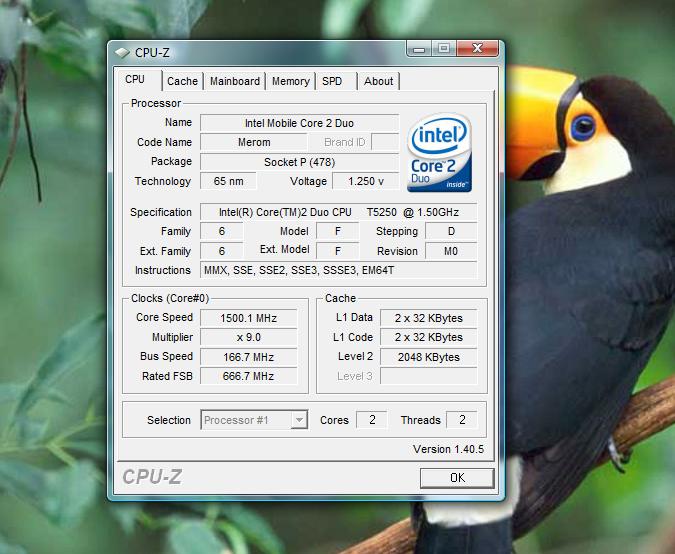Click the Name field 'Intel Mobile Core 2 Duo'
The height and width of the screenshot is (554, 675).
tap(300, 123)
